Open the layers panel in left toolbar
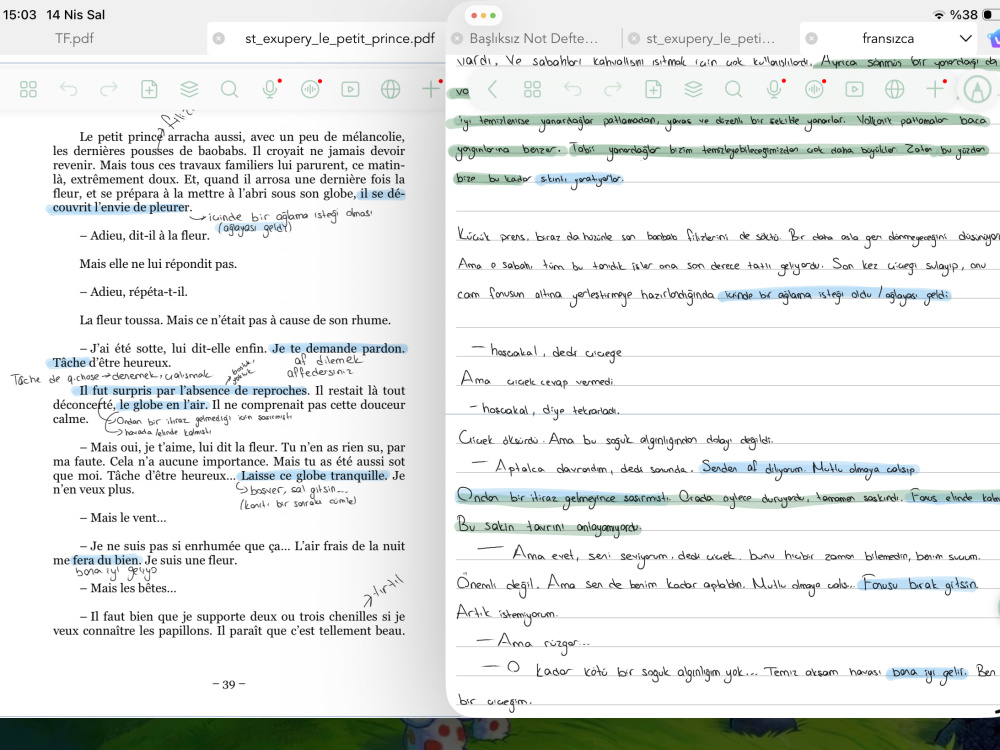The width and height of the screenshot is (1000, 750). pos(189,89)
